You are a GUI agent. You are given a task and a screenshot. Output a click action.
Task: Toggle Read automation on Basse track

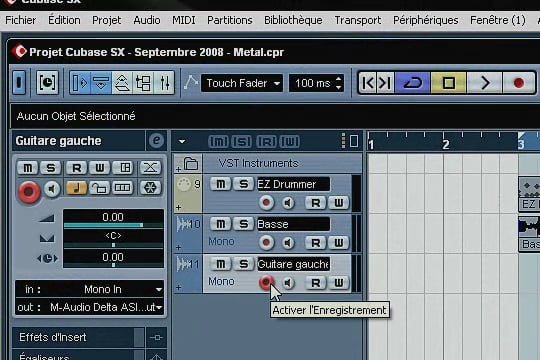click(315, 243)
